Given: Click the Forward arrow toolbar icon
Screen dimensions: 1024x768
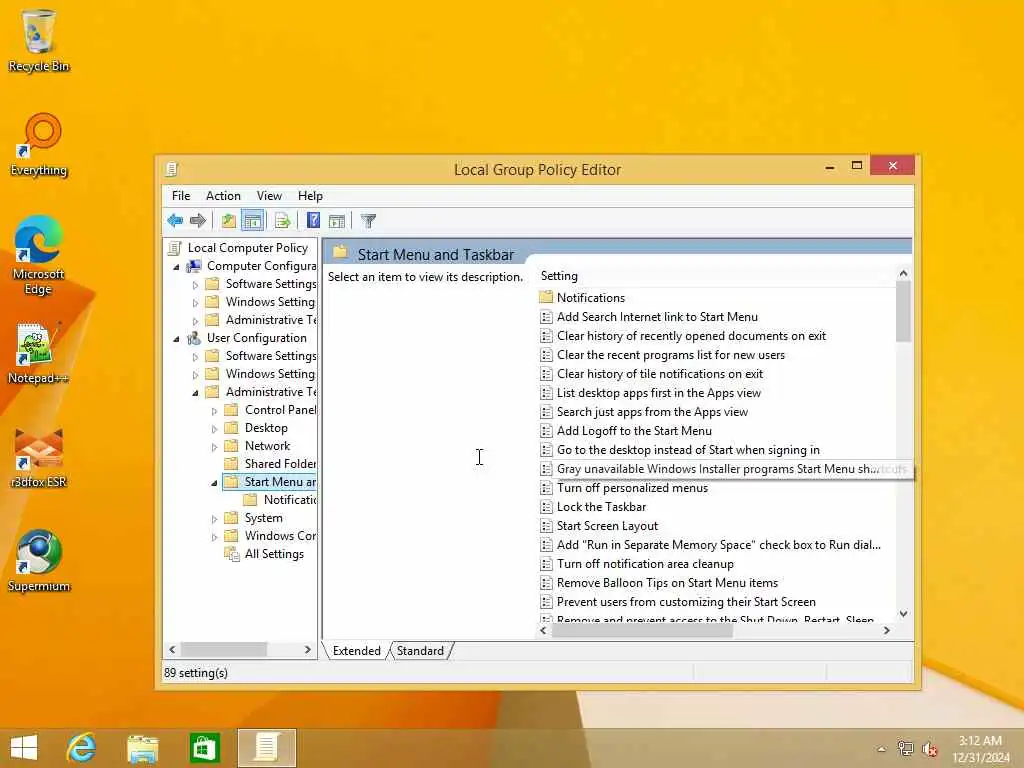Looking at the screenshot, I should [197, 221].
